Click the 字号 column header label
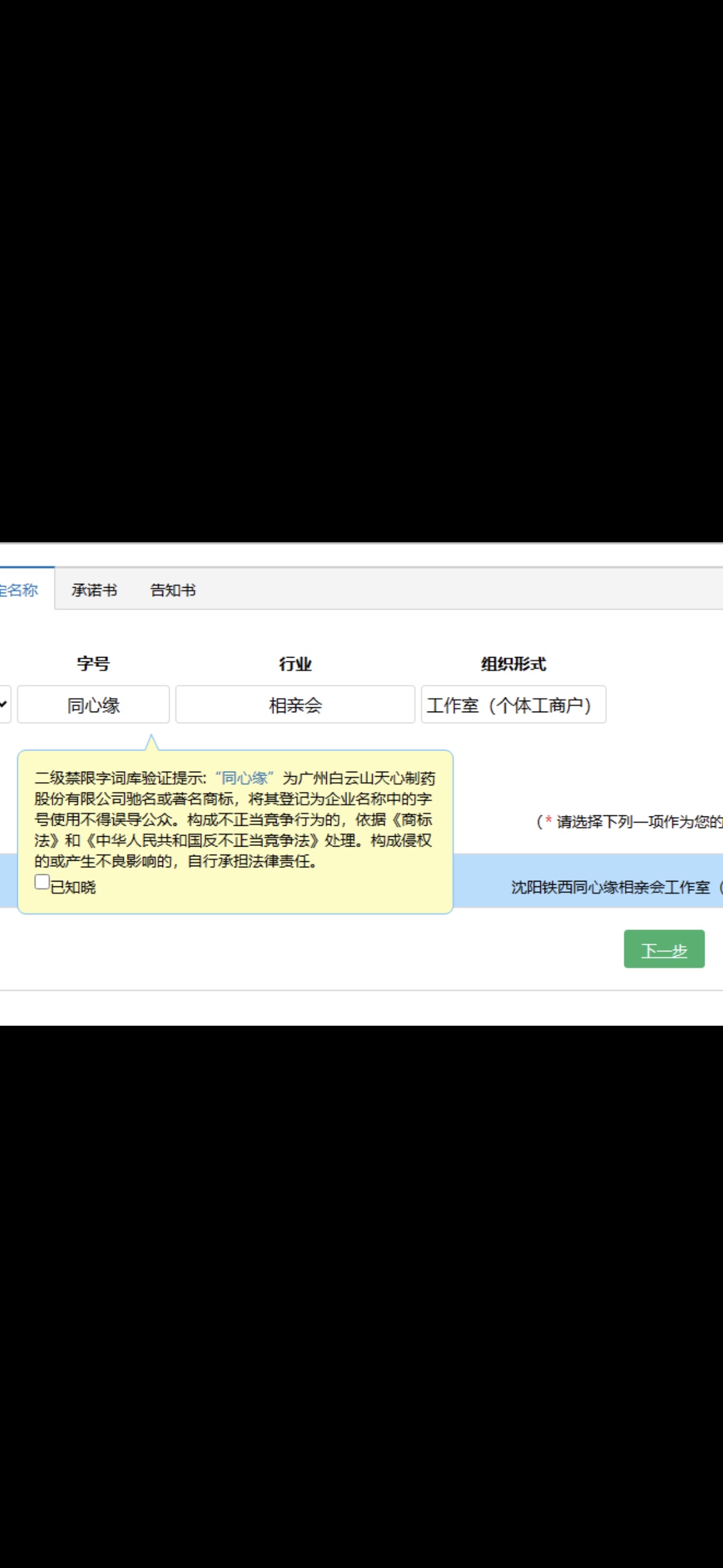 pos(93,664)
